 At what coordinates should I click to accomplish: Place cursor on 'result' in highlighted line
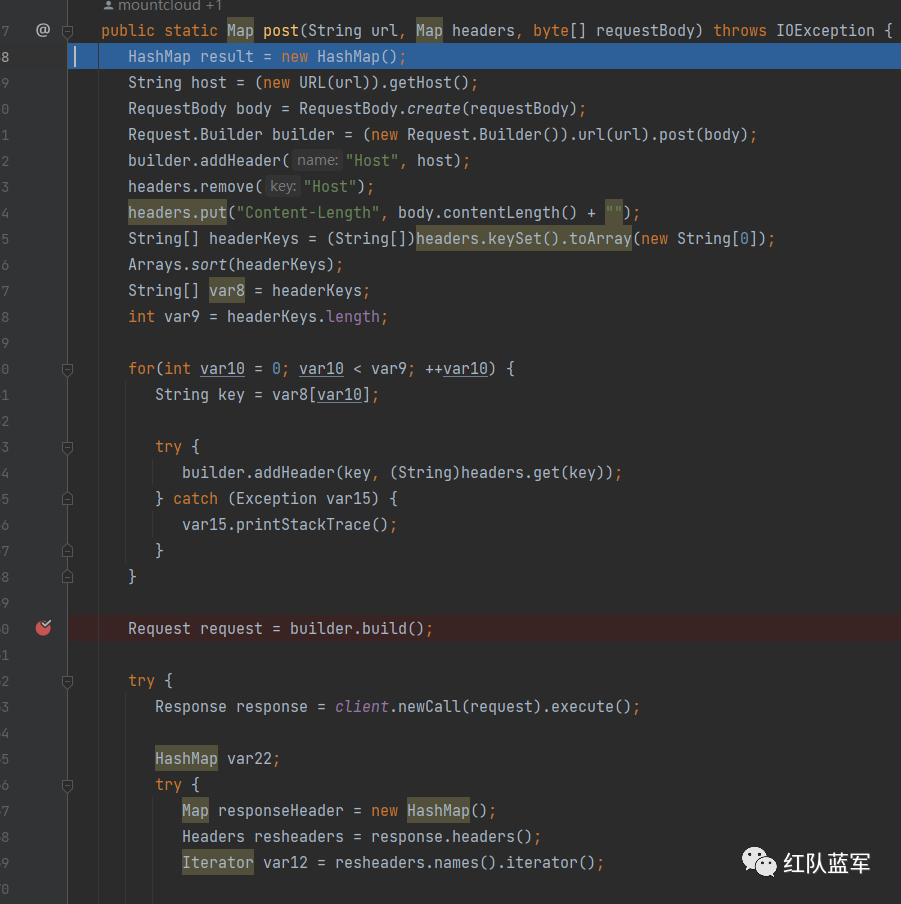pos(227,56)
